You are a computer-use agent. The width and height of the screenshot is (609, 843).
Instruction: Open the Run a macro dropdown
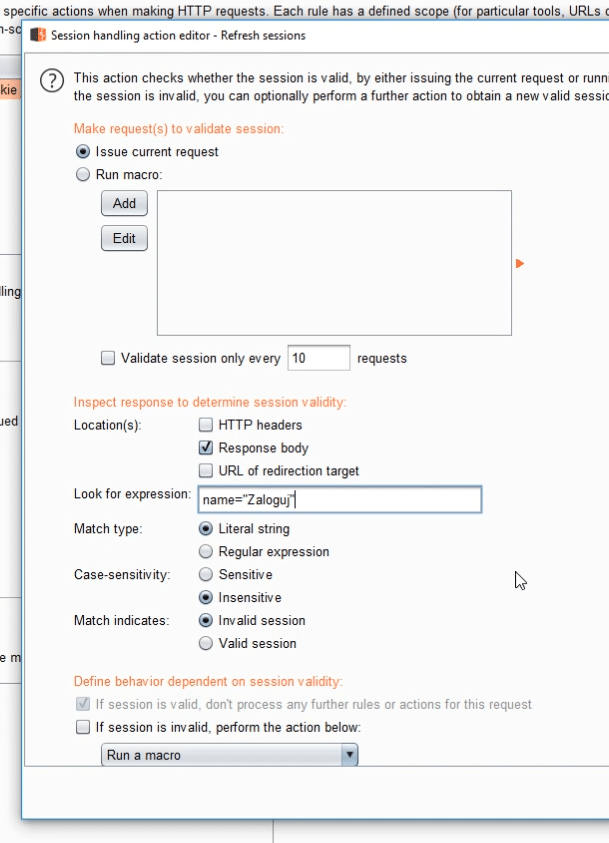(230, 755)
